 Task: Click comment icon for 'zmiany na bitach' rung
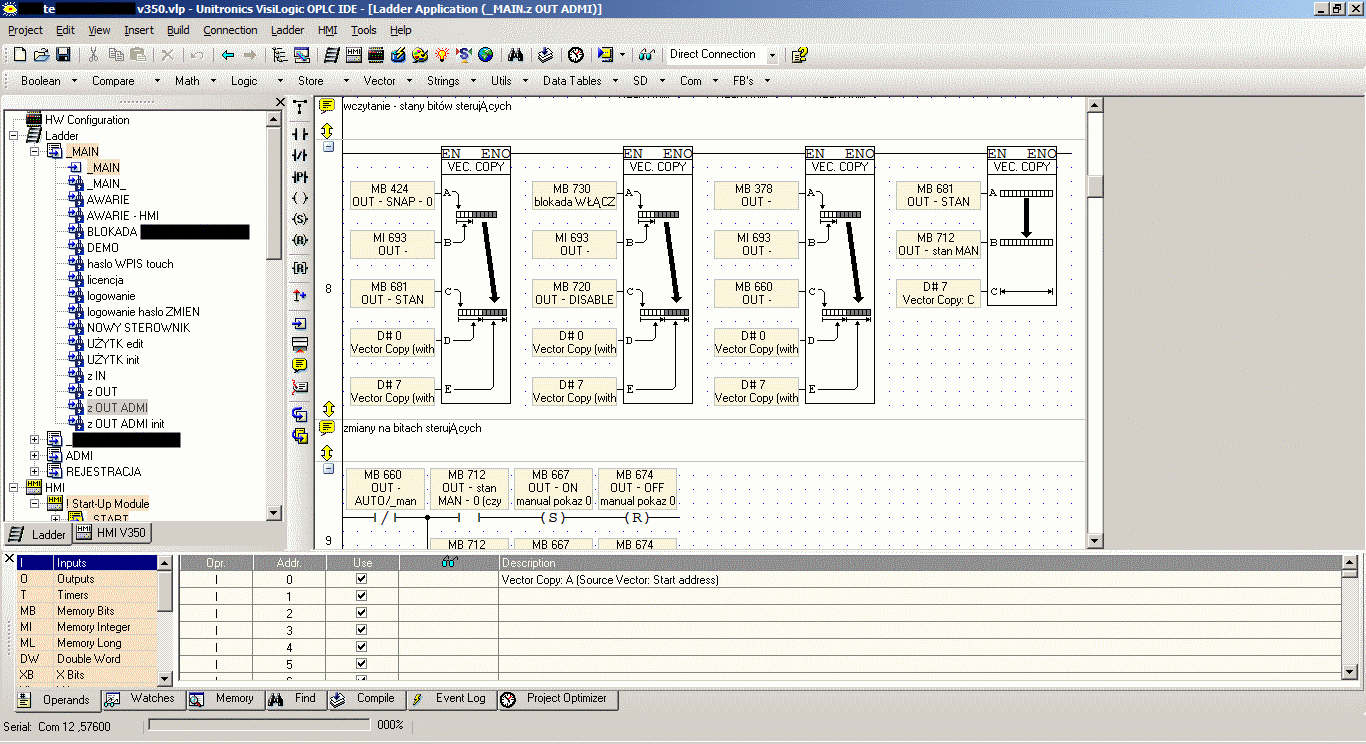327,428
